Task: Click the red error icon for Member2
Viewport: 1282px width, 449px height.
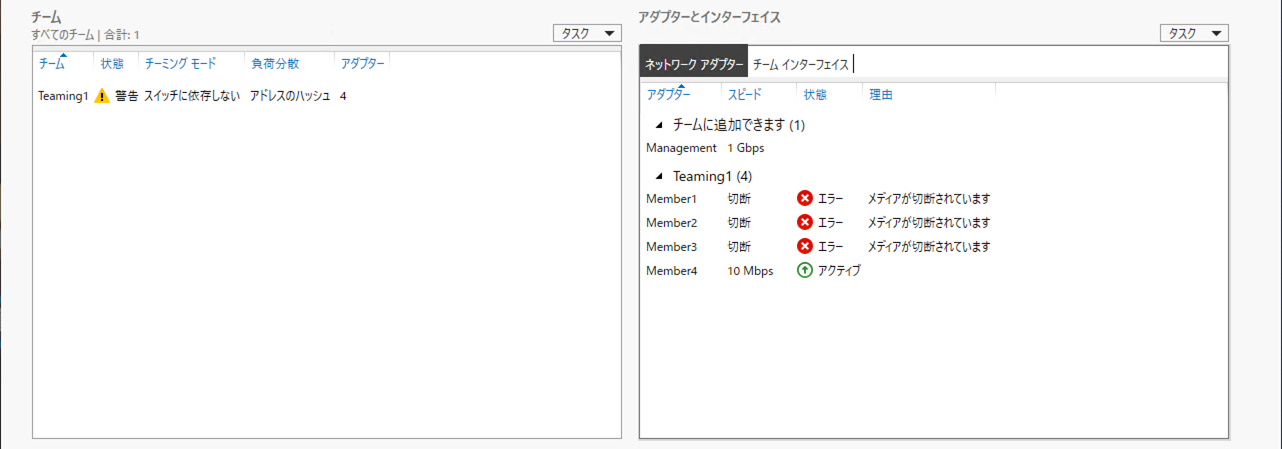Action: [805, 222]
